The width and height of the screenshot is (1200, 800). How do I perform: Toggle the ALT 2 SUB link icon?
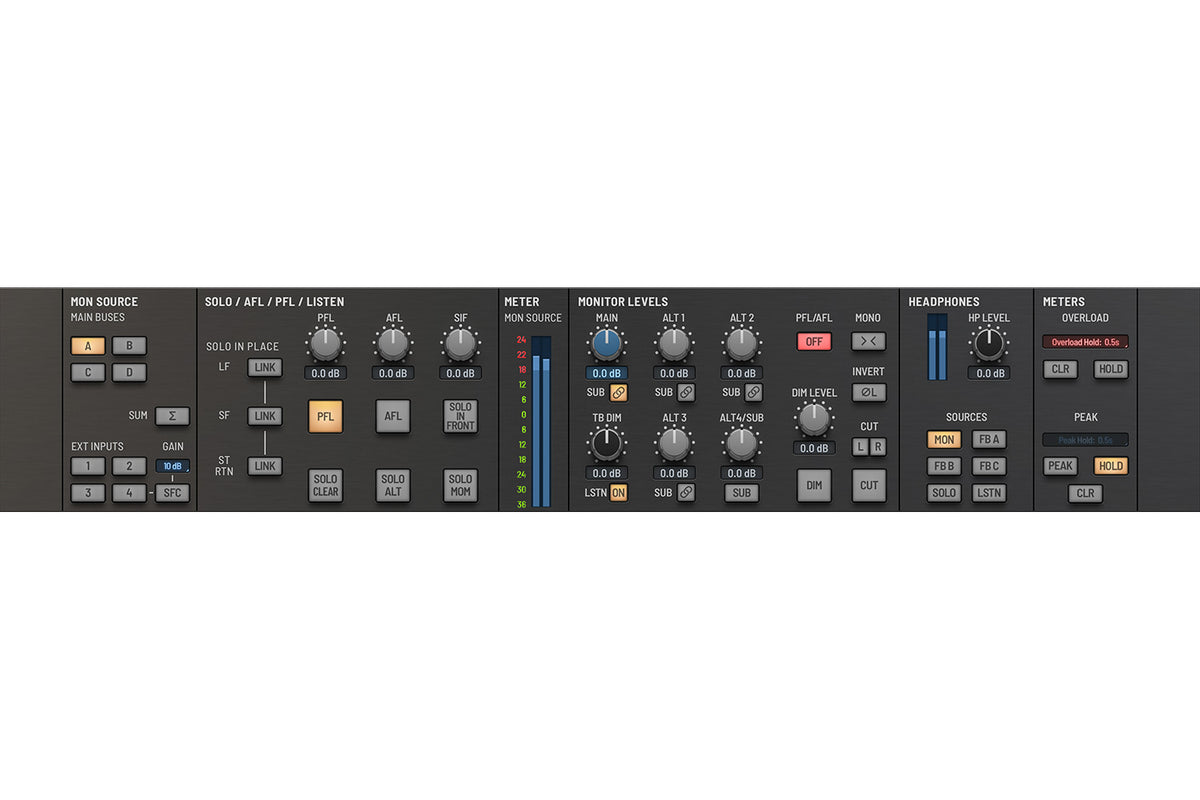753,393
